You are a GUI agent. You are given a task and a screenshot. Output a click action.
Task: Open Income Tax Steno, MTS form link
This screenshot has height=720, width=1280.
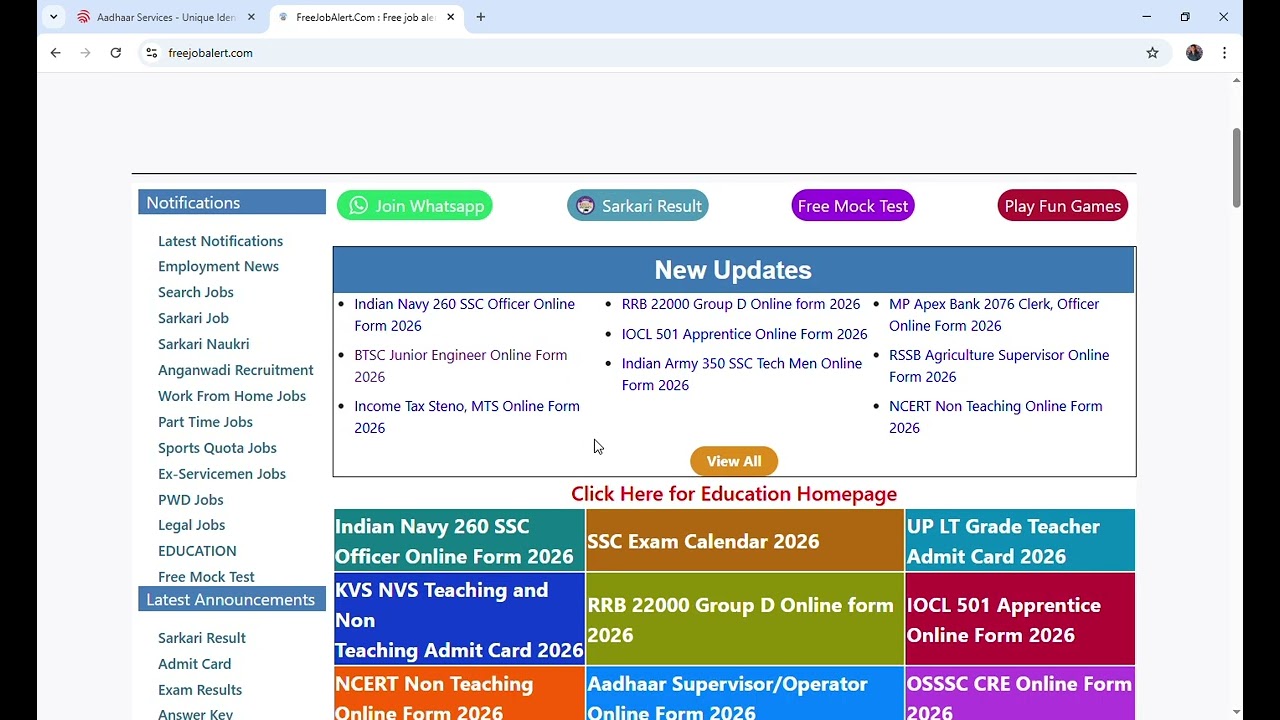pyautogui.click(x=467, y=417)
